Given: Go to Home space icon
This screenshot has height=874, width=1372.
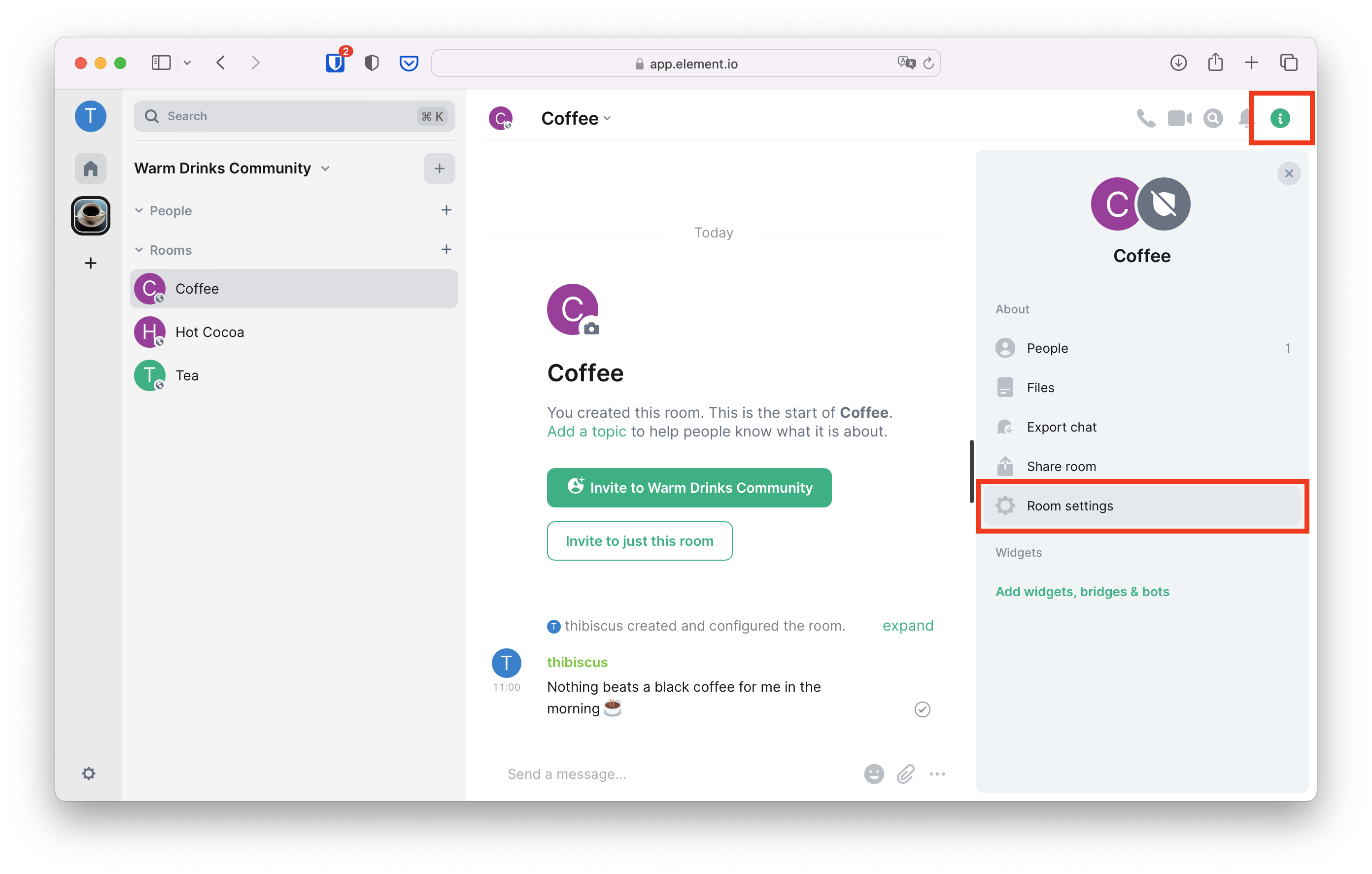Looking at the screenshot, I should (x=91, y=168).
